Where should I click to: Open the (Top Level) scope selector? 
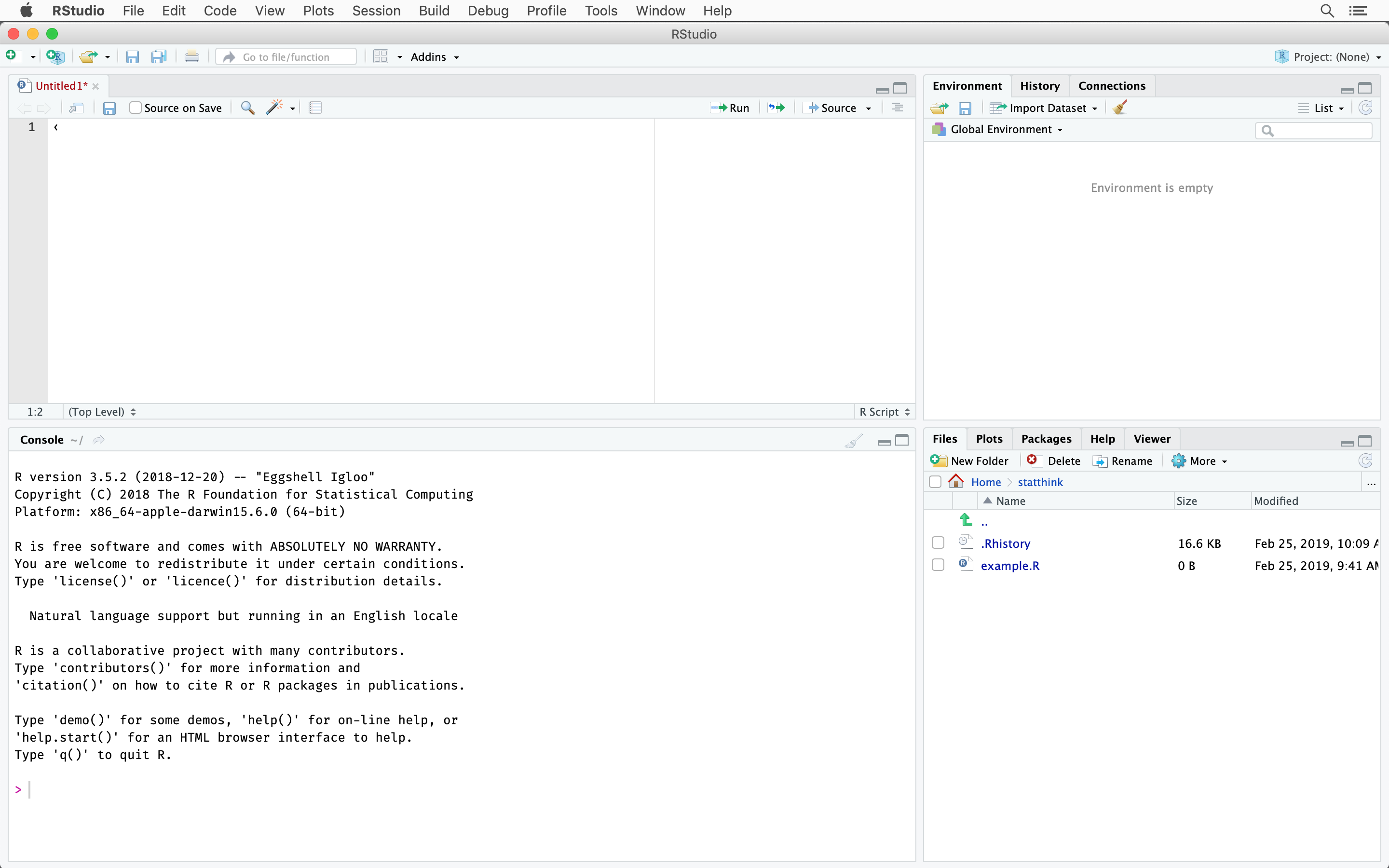click(x=102, y=412)
